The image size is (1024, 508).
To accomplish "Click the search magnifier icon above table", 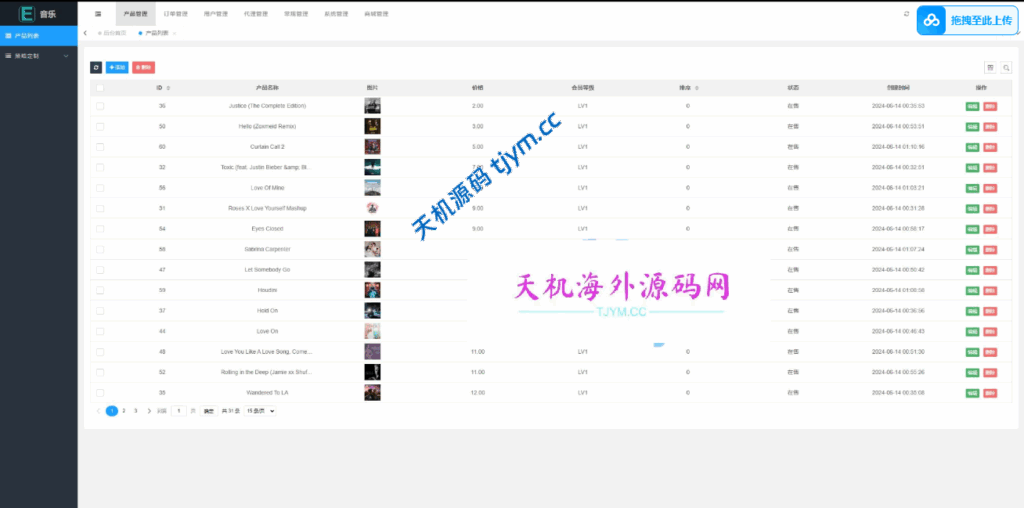I will (x=1006, y=67).
